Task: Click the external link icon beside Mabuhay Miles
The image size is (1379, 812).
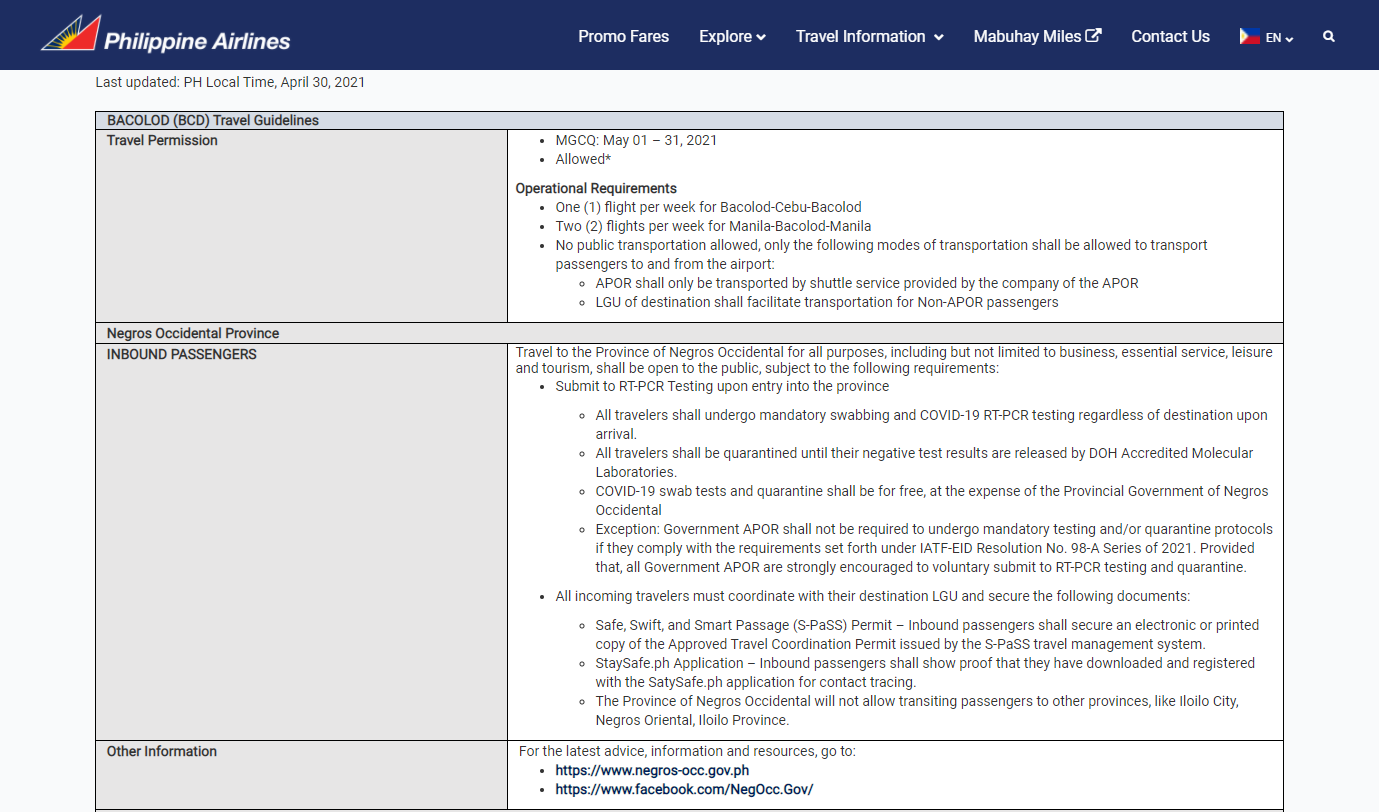Action: [x=1094, y=35]
